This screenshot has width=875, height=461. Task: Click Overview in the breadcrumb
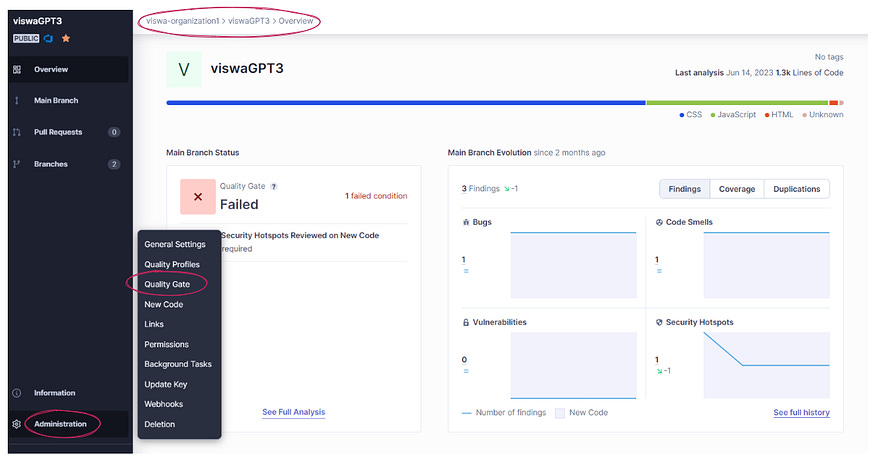pos(296,21)
